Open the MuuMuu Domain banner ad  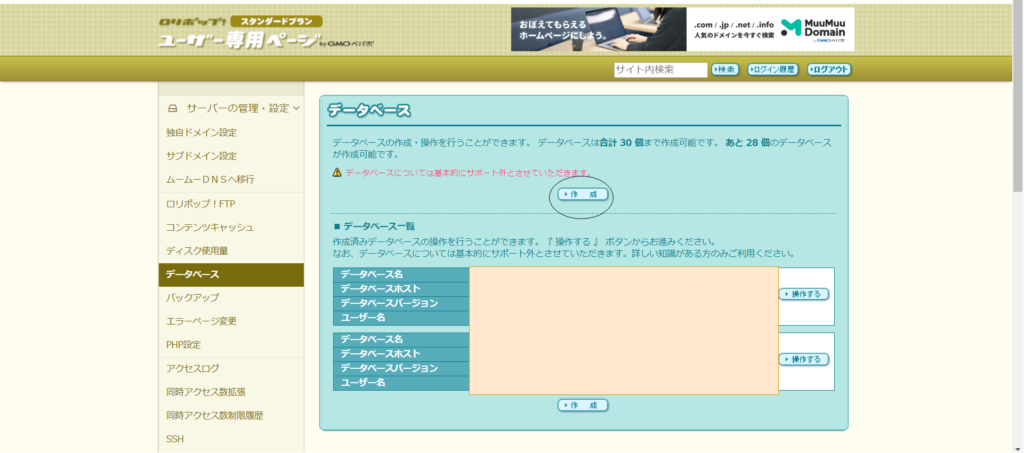pos(682,29)
